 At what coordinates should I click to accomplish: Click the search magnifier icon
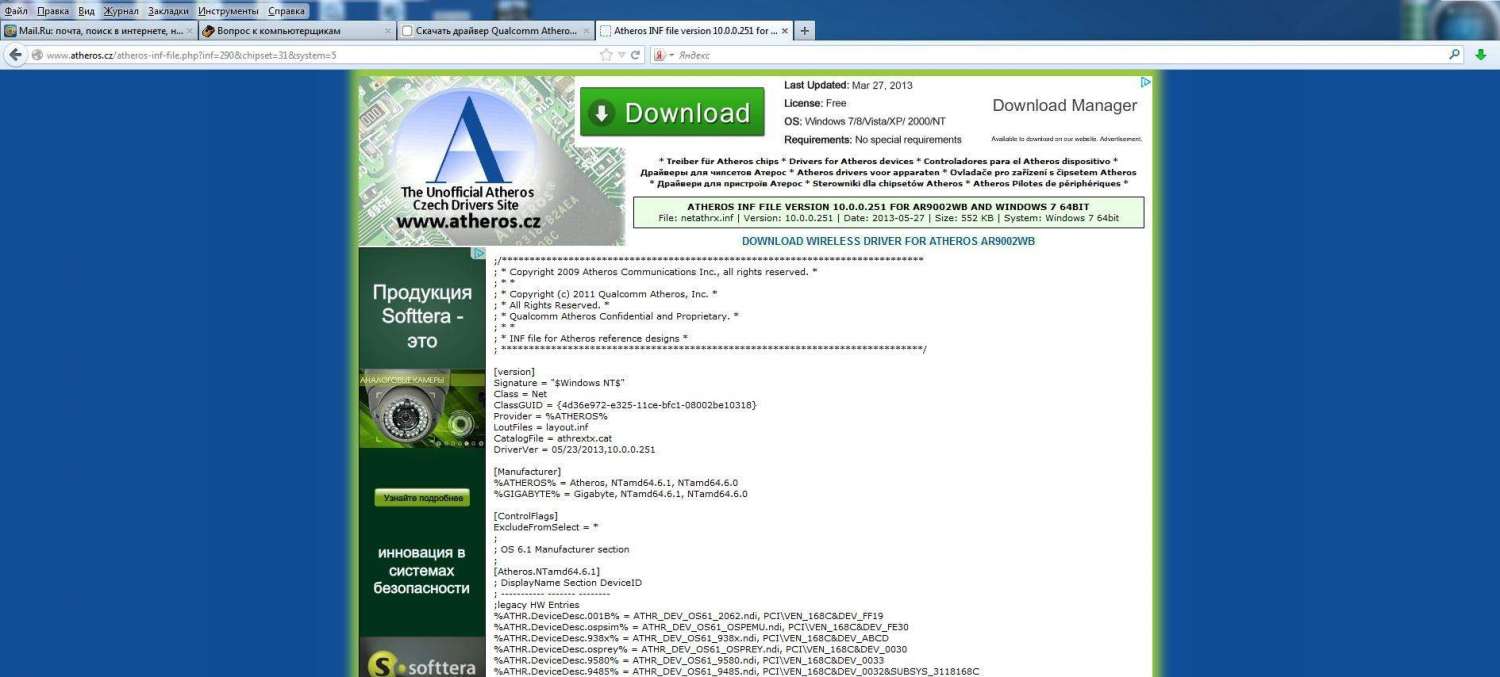[1455, 55]
